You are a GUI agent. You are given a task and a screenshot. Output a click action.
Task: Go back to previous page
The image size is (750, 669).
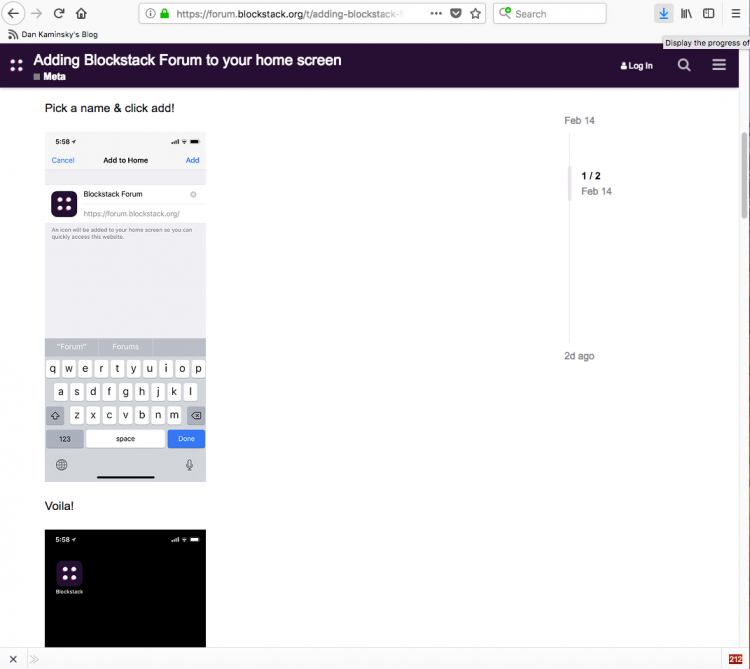tap(13, 13)
